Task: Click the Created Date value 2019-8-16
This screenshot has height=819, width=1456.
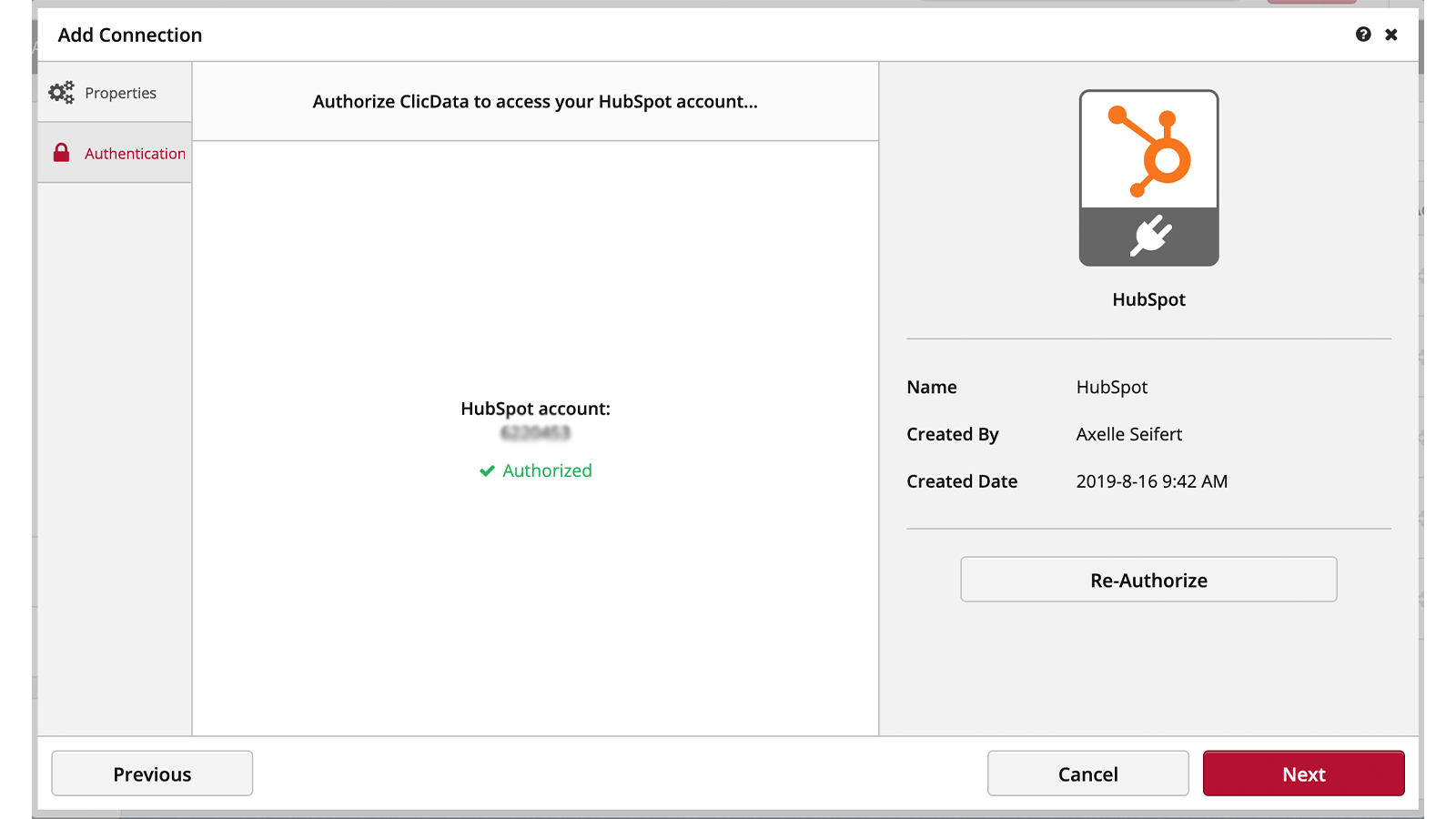Action: (x=1151, y=481)
